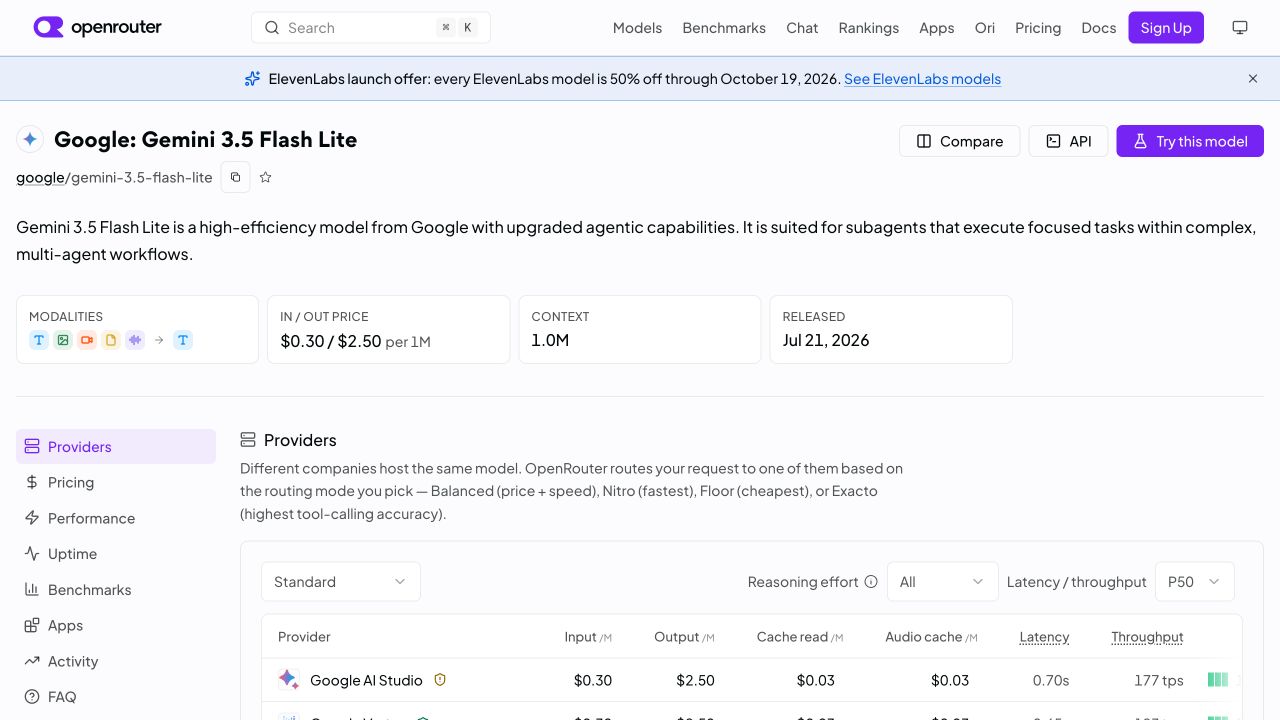This screenshot has width=1280, height=720.
Task: Click the Providers section heading icon
Action: (x=248, y=440)
